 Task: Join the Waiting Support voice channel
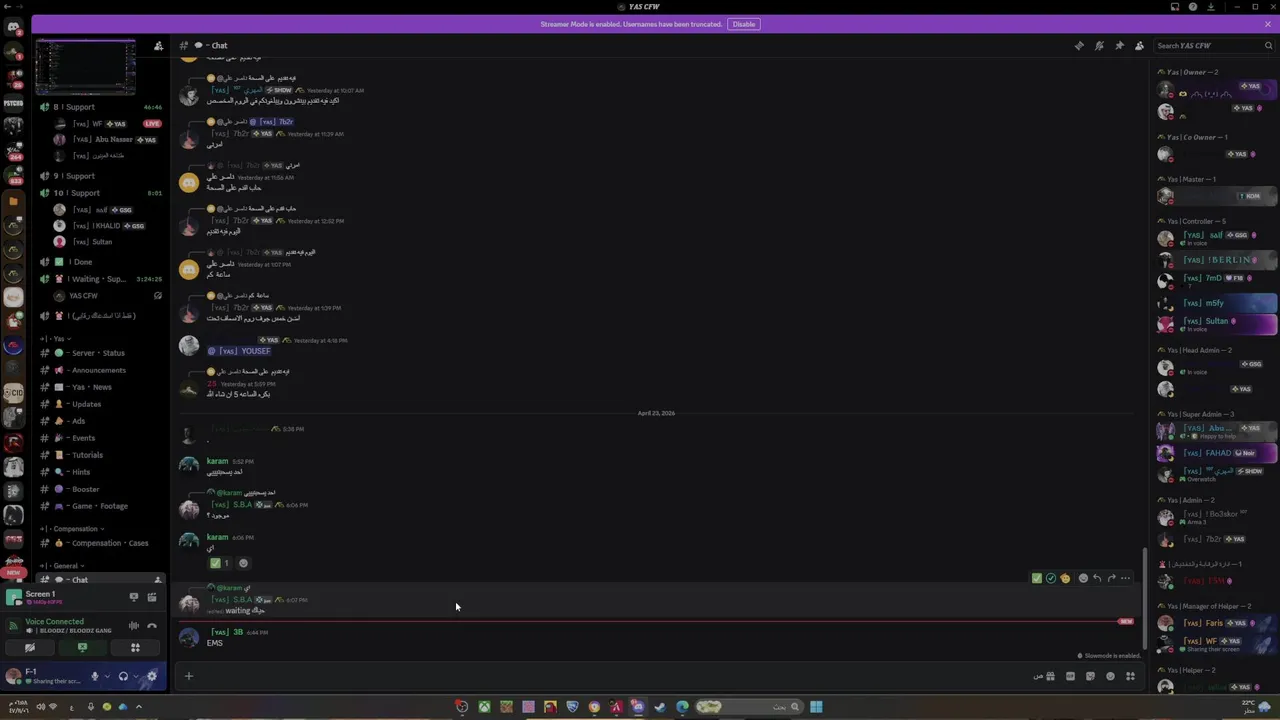click(x=100, y=279)
